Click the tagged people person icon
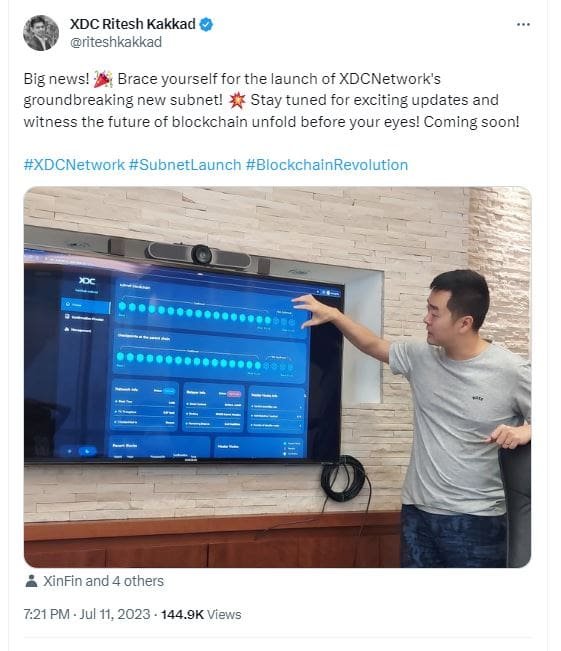This screenshot has width=561, height=651. [31, 581]
